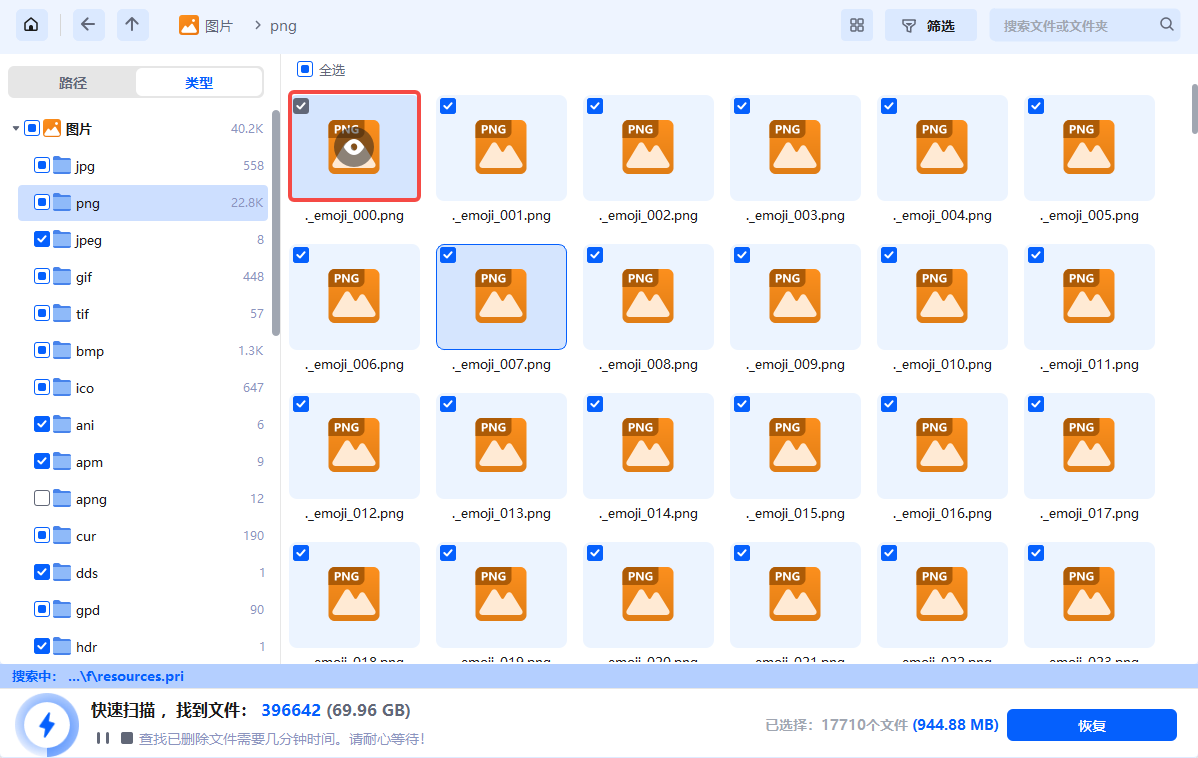
Task: Click the 图片 category icon in tree
Action: [x=52, y=128]
